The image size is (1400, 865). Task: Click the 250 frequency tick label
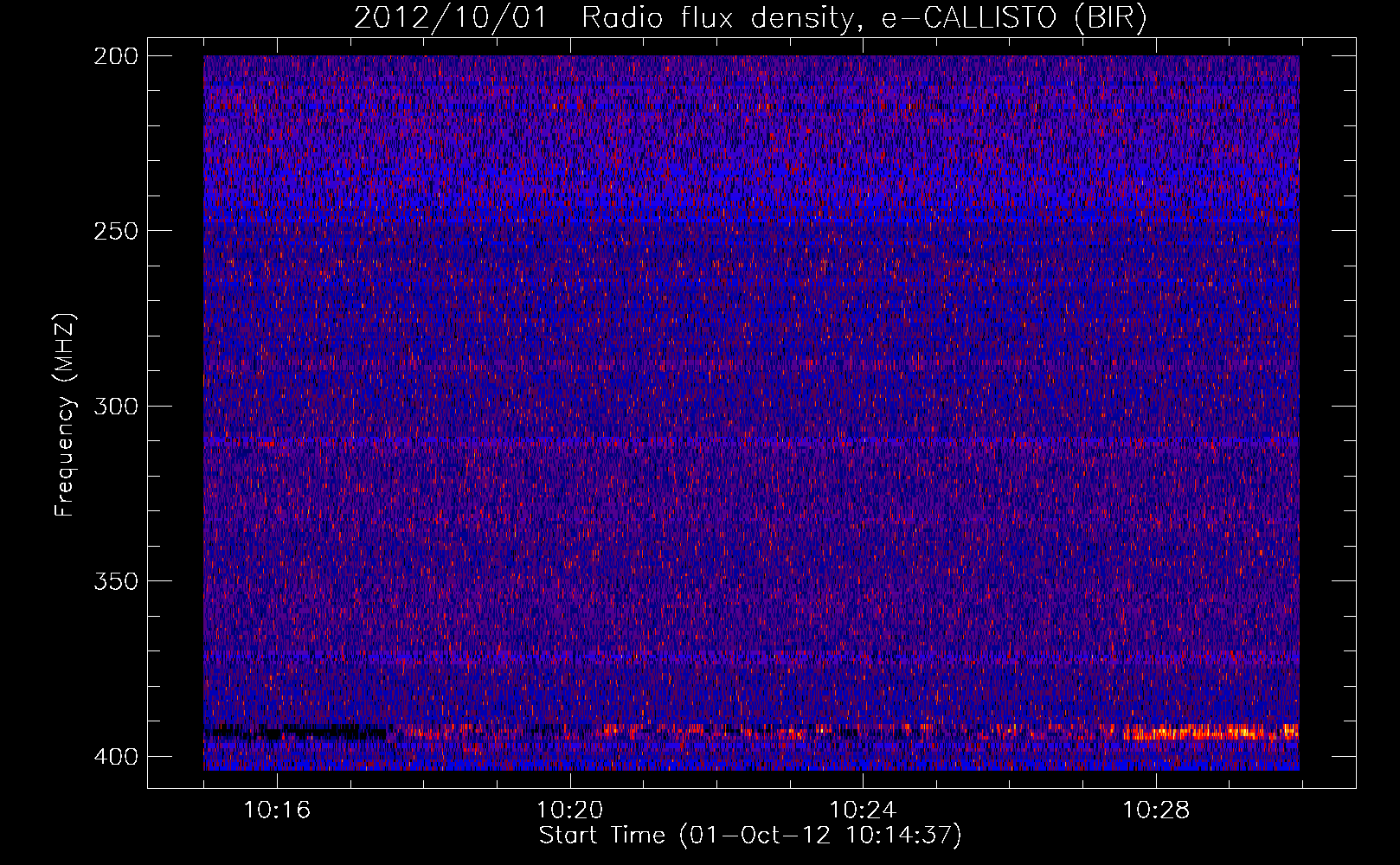click(116, 231)
